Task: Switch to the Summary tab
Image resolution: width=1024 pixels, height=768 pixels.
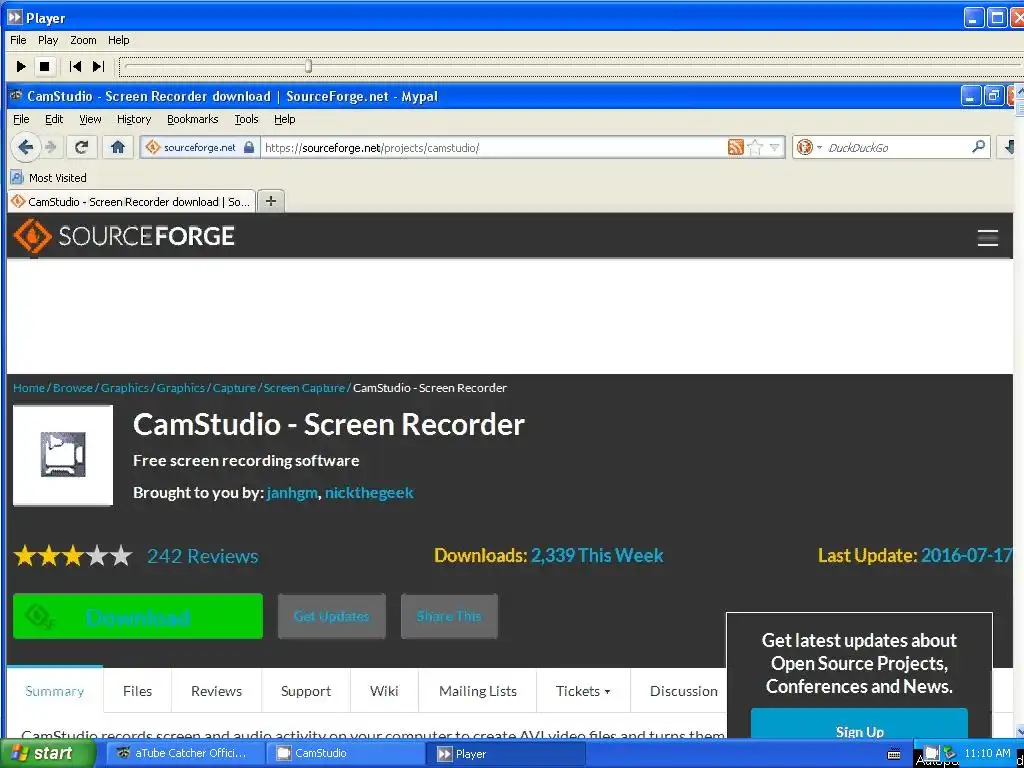Action: pyautogui.click(x=55, y=691)
